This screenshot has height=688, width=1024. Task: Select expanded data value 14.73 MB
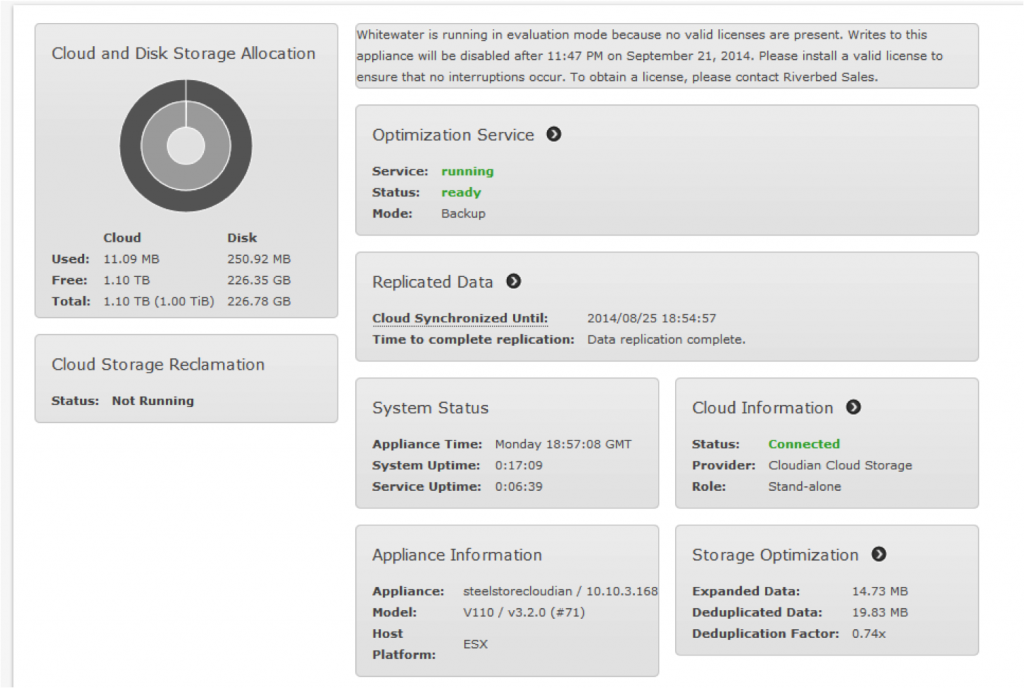point(880,591)
